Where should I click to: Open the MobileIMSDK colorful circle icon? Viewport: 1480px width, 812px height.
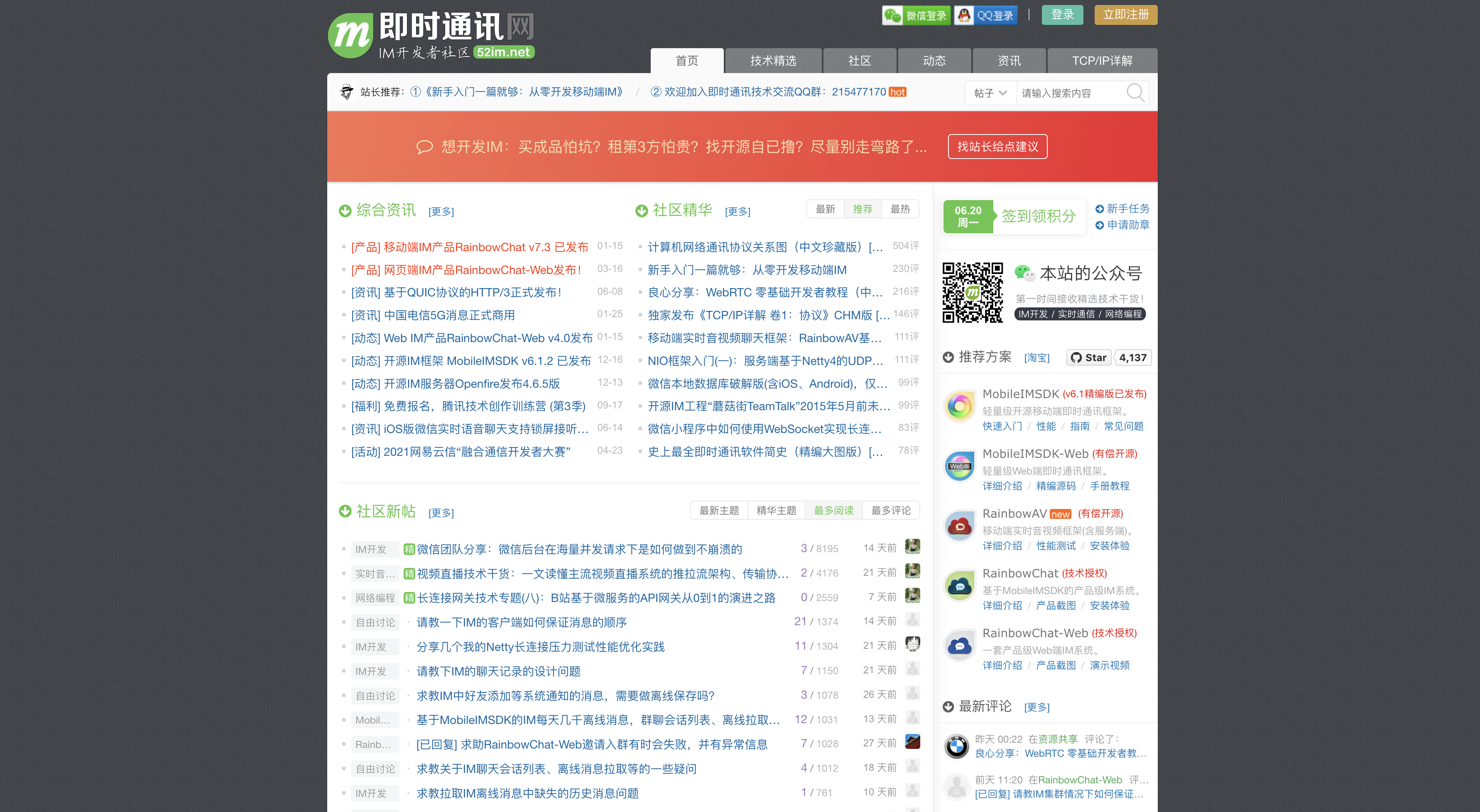coord(960,406)
